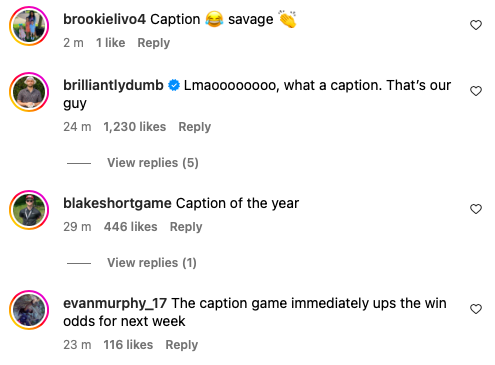Like brookielivo4's comment with the heart icon
Viewport: 495px width, 365px height.
[476, 25]
